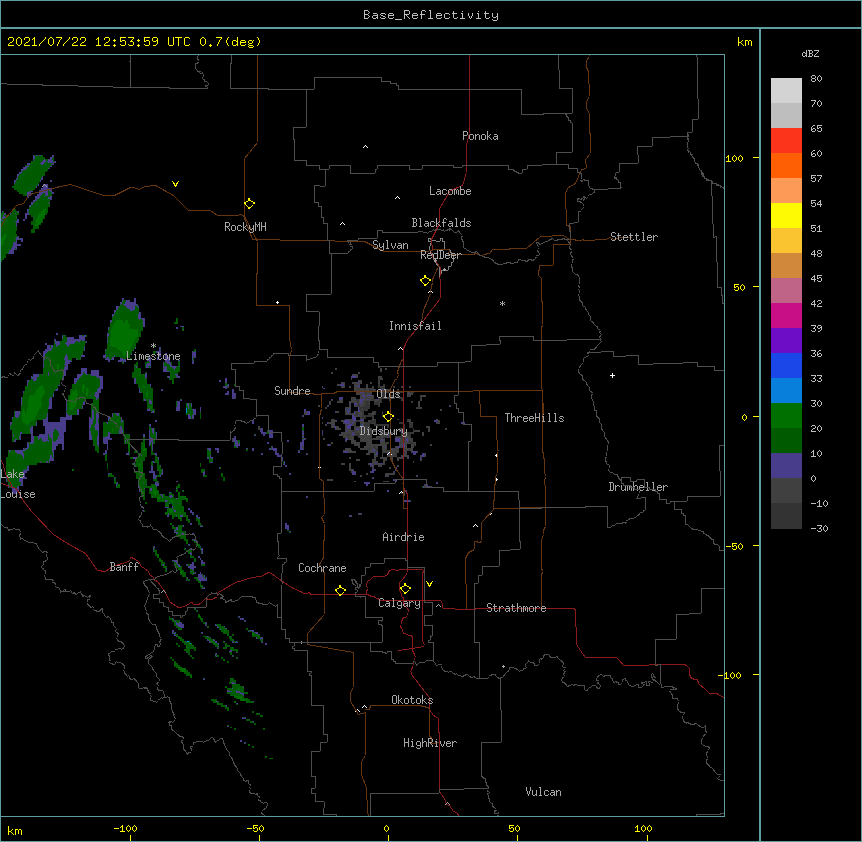
Task: Click the Lake Louise label
Action: [17, 484]
